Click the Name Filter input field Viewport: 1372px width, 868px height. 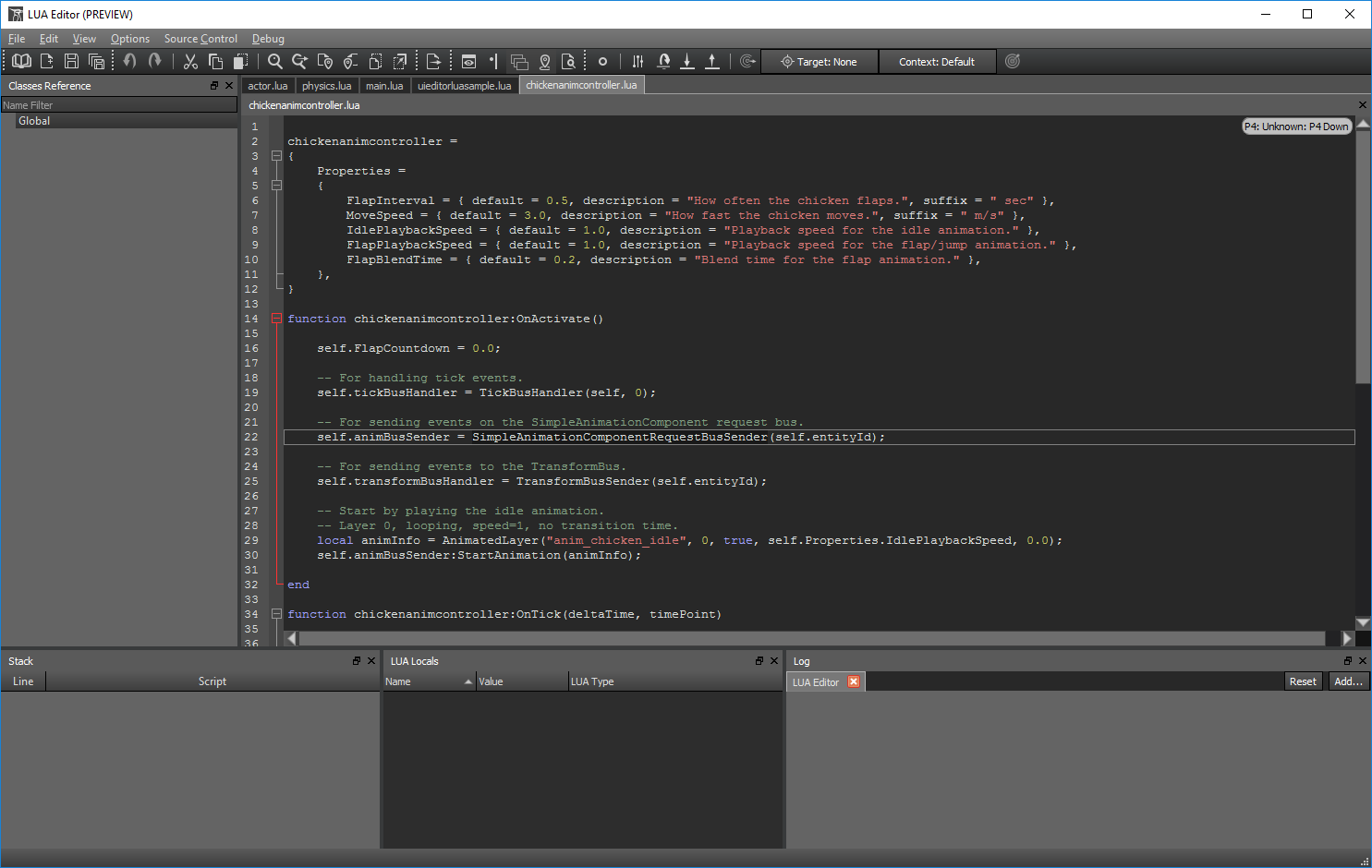[118, 105]
